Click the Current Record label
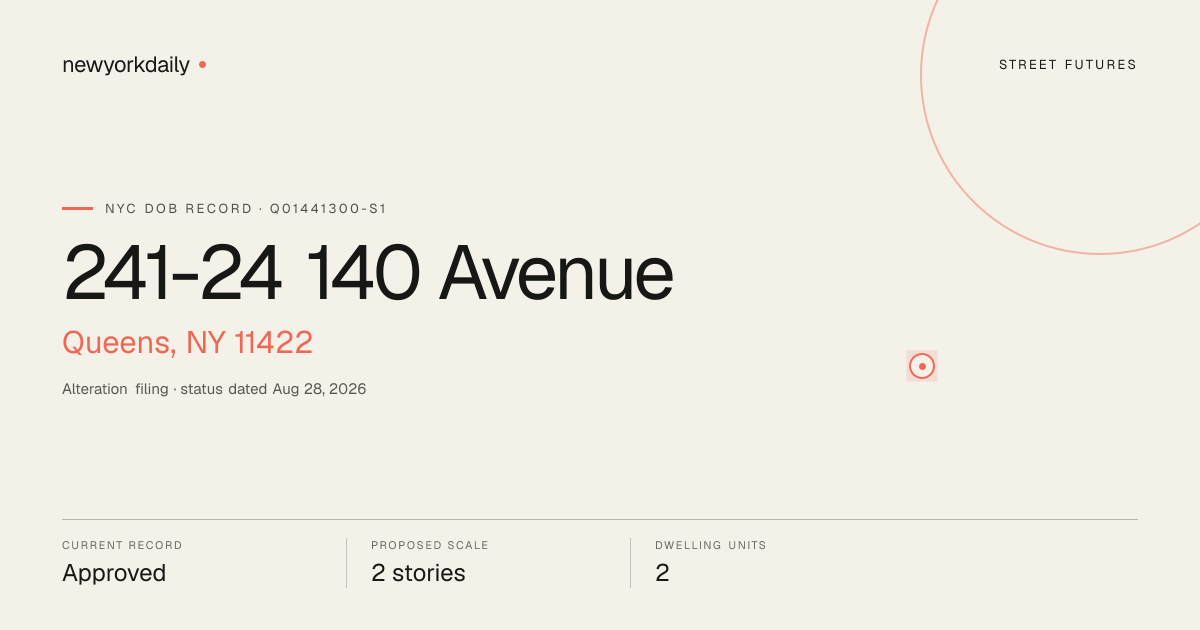The image size is (1200, 630). [122, 546]
